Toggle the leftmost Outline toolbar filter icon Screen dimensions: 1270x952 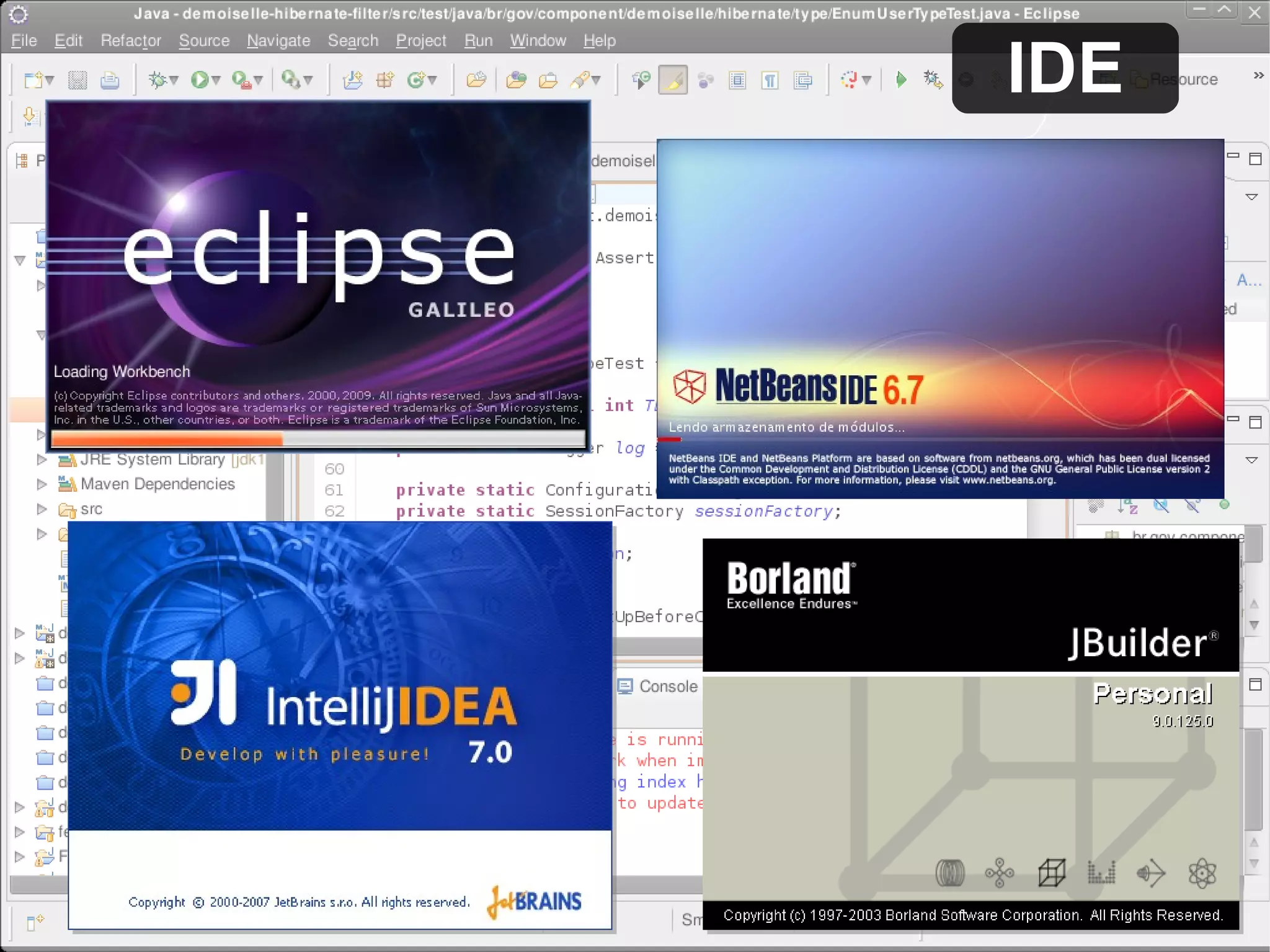point(1096,507)
